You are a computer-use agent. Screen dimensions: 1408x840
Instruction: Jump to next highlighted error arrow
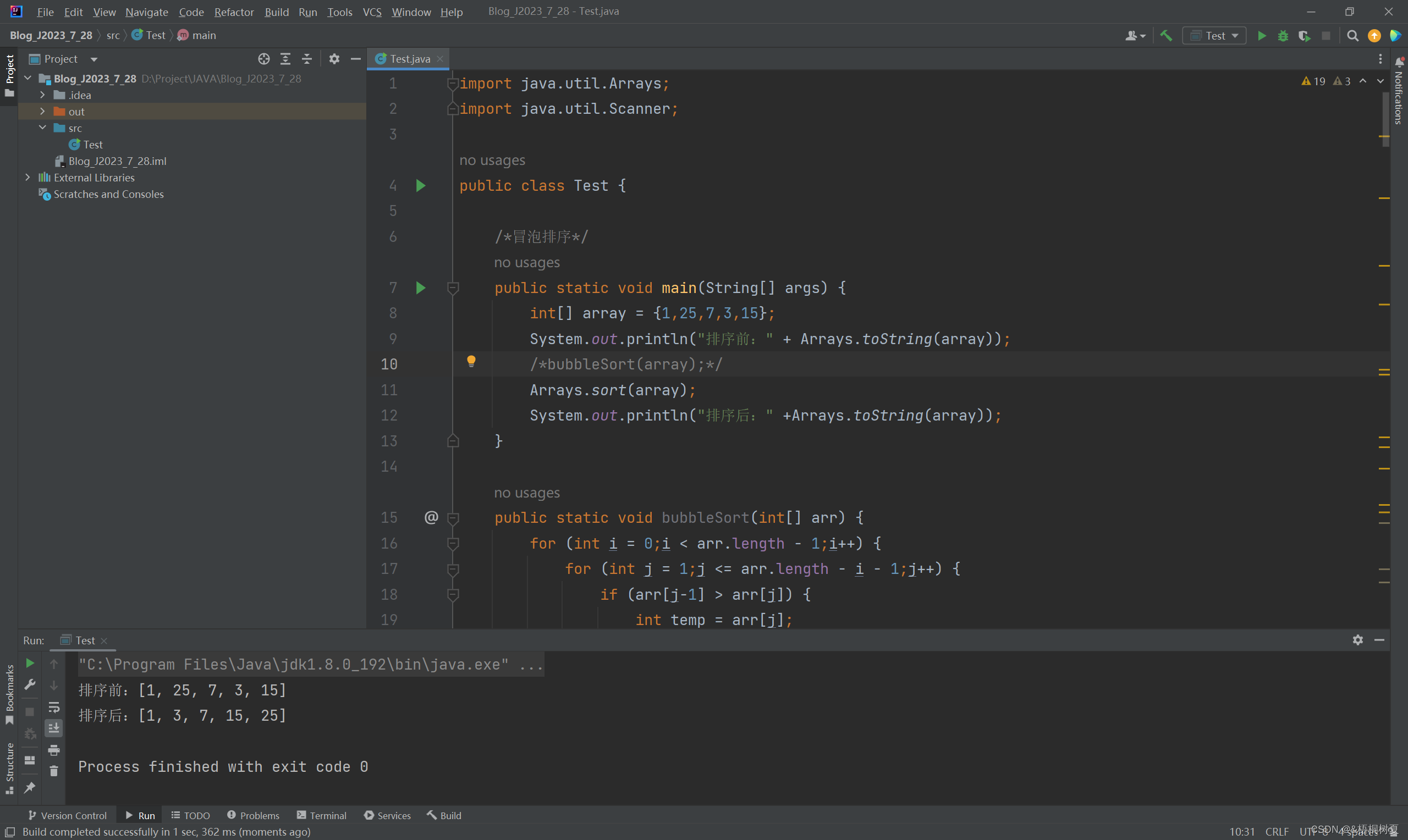coord(1380,81)
